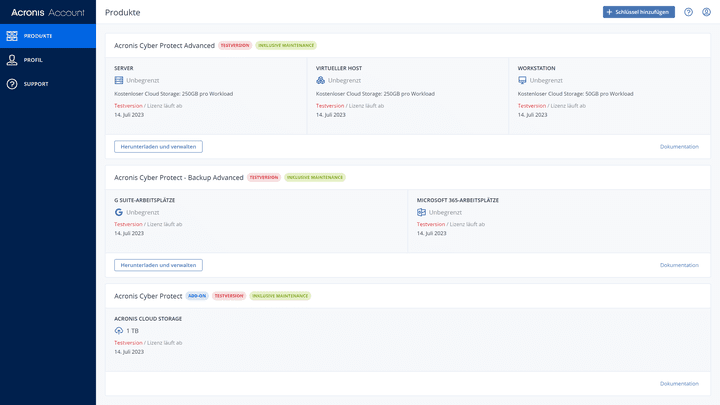Open Dokumentation link for Add-on Cloud Storage
The height and width of the screenshot is (405, 720).
[x=679, y=383]
